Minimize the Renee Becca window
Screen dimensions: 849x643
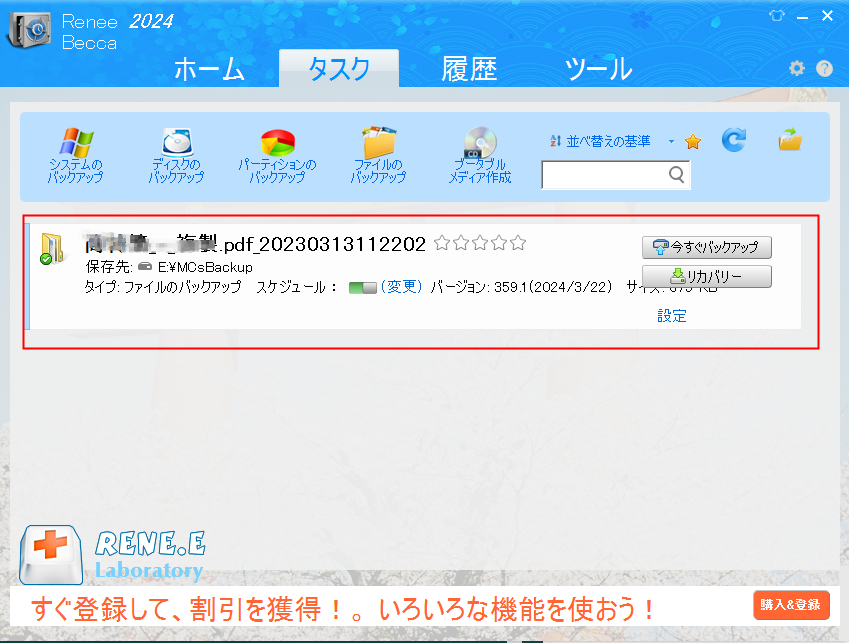pos(802,17)
